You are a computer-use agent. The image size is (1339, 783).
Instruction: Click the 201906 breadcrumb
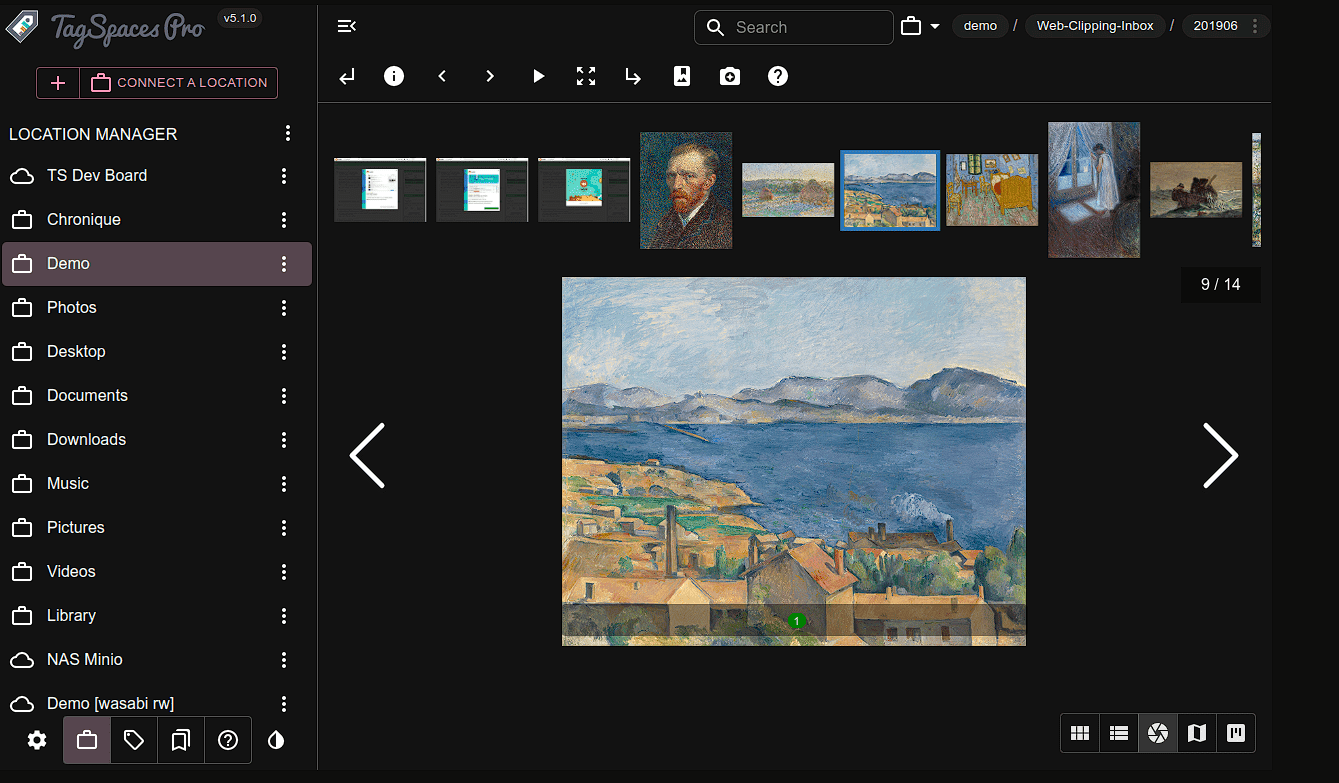tap(1215, 26)
